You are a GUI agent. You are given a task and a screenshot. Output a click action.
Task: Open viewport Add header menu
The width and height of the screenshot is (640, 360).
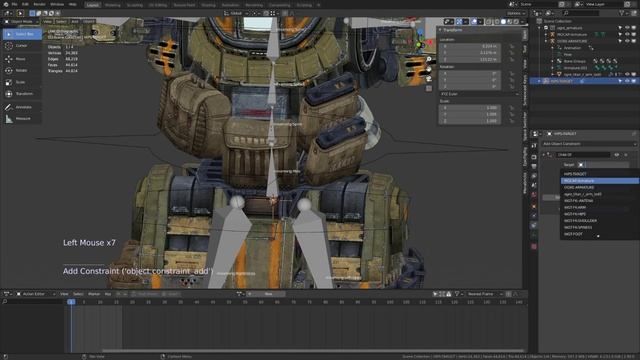[x=75, y=22]
